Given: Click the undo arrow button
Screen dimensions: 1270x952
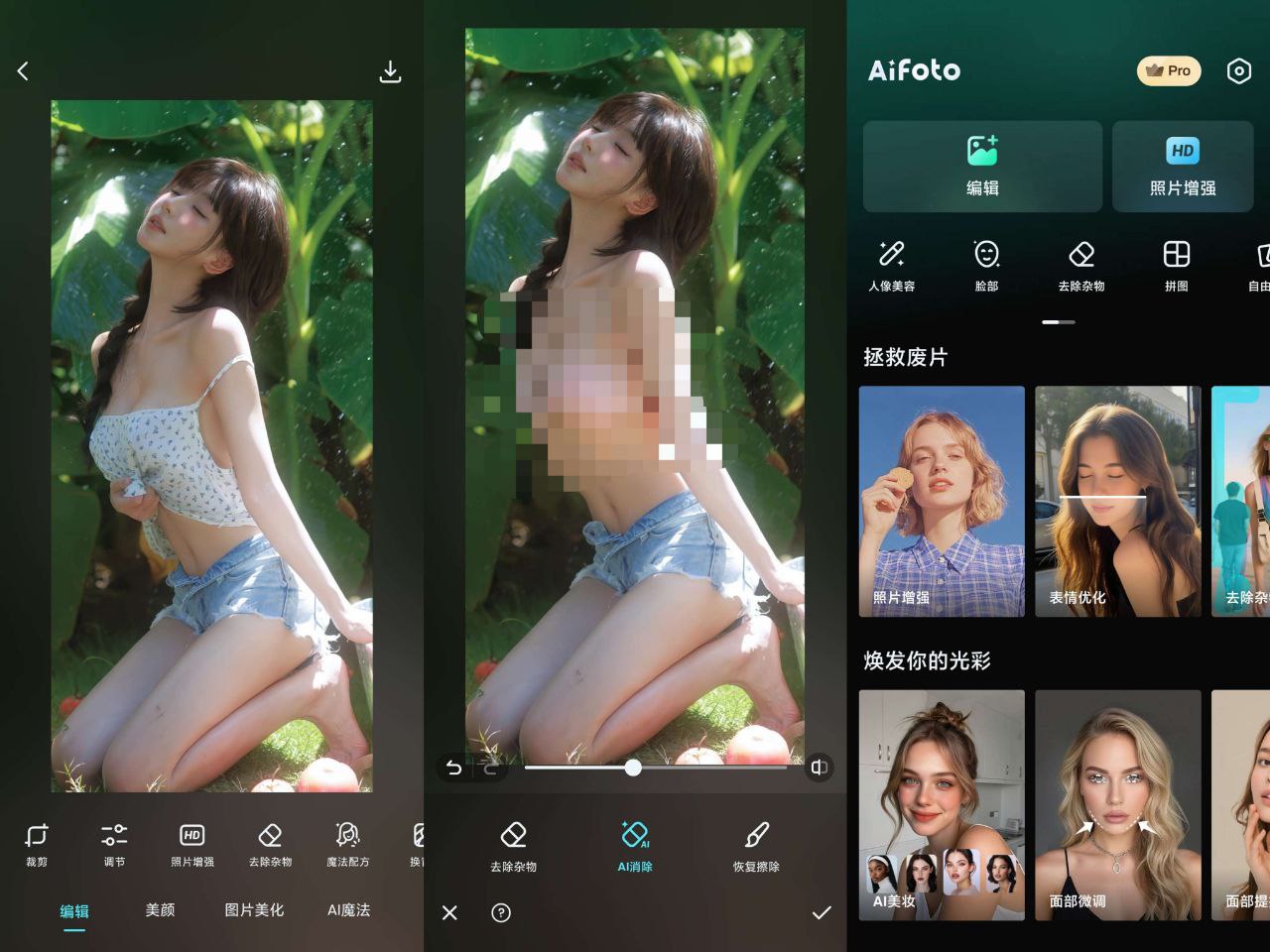Looking at the screenshot, I should 453,768.
